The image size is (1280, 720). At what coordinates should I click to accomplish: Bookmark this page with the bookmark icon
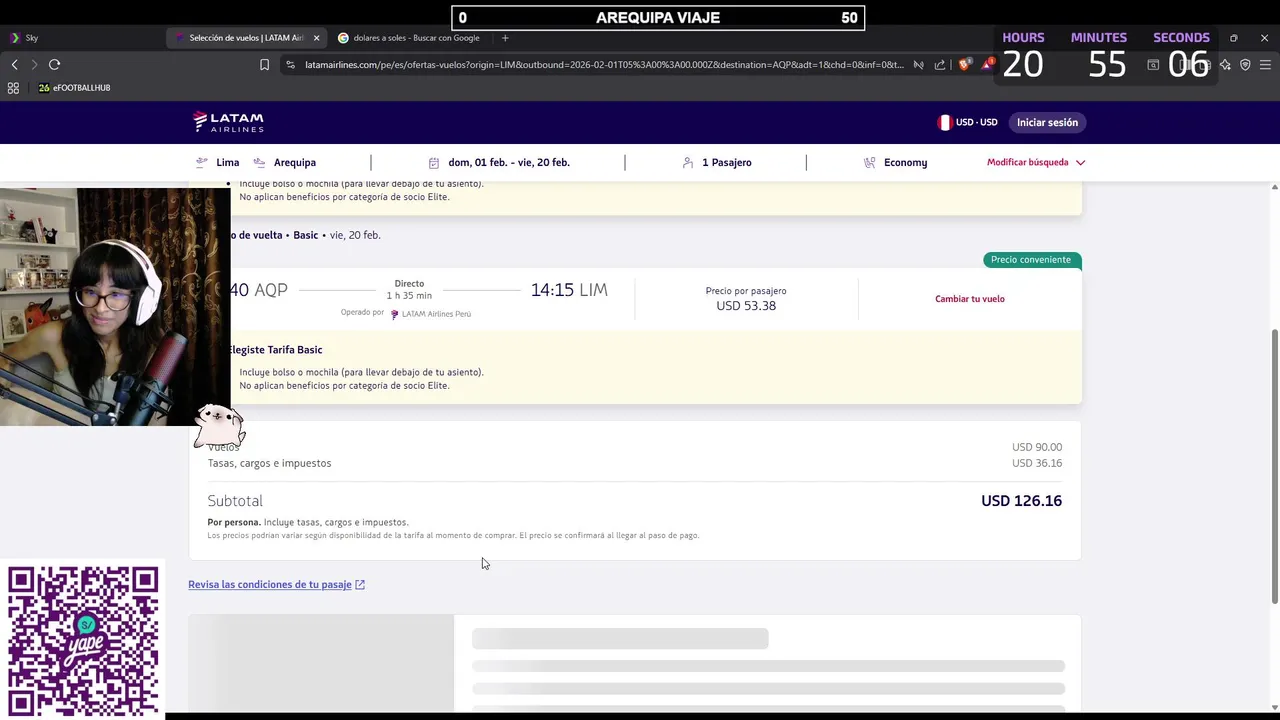264,65
